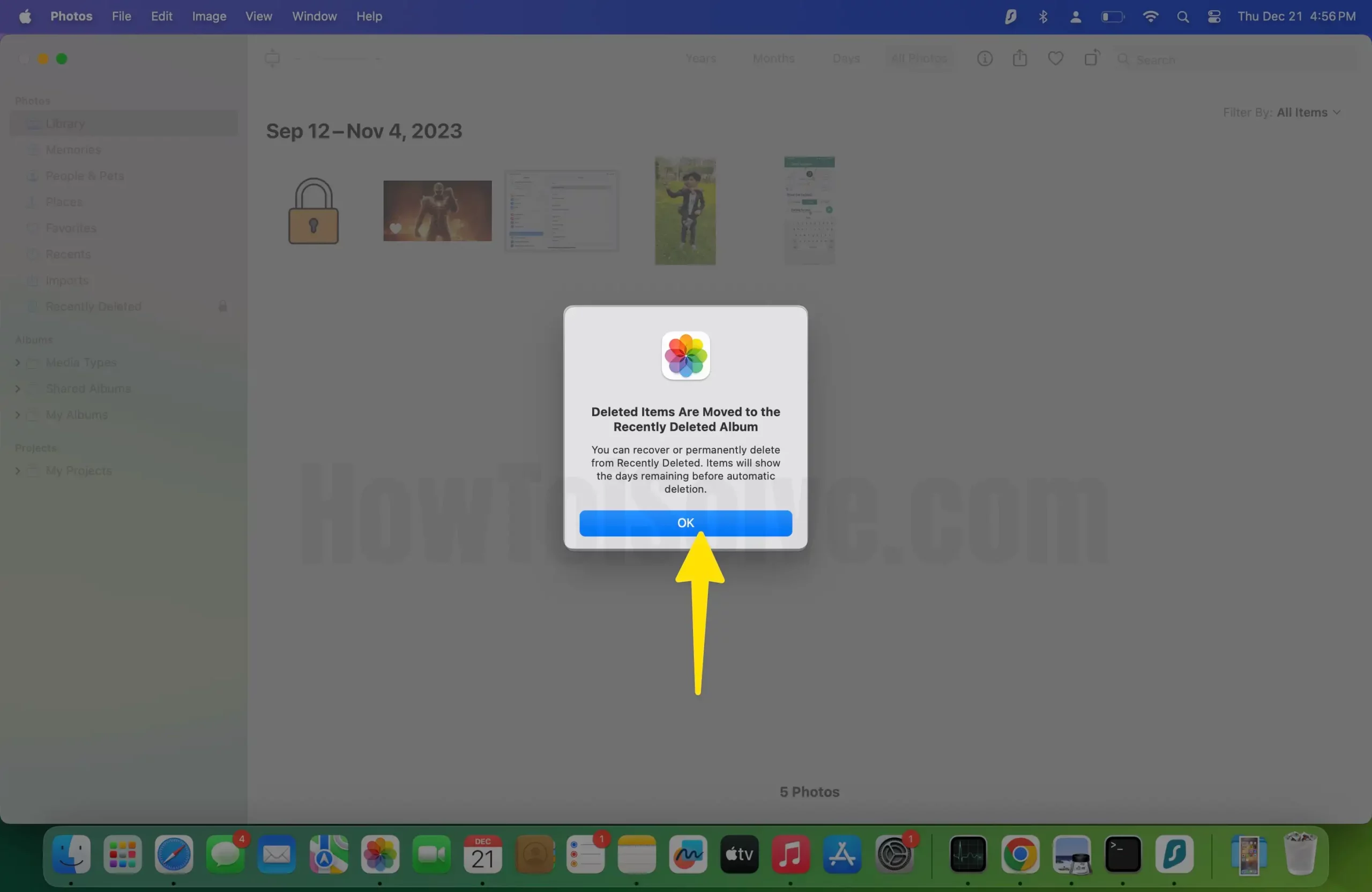Open App Store from the Dock
Viewport: 1372px width, 892px height.
click(x=842, y=854)
